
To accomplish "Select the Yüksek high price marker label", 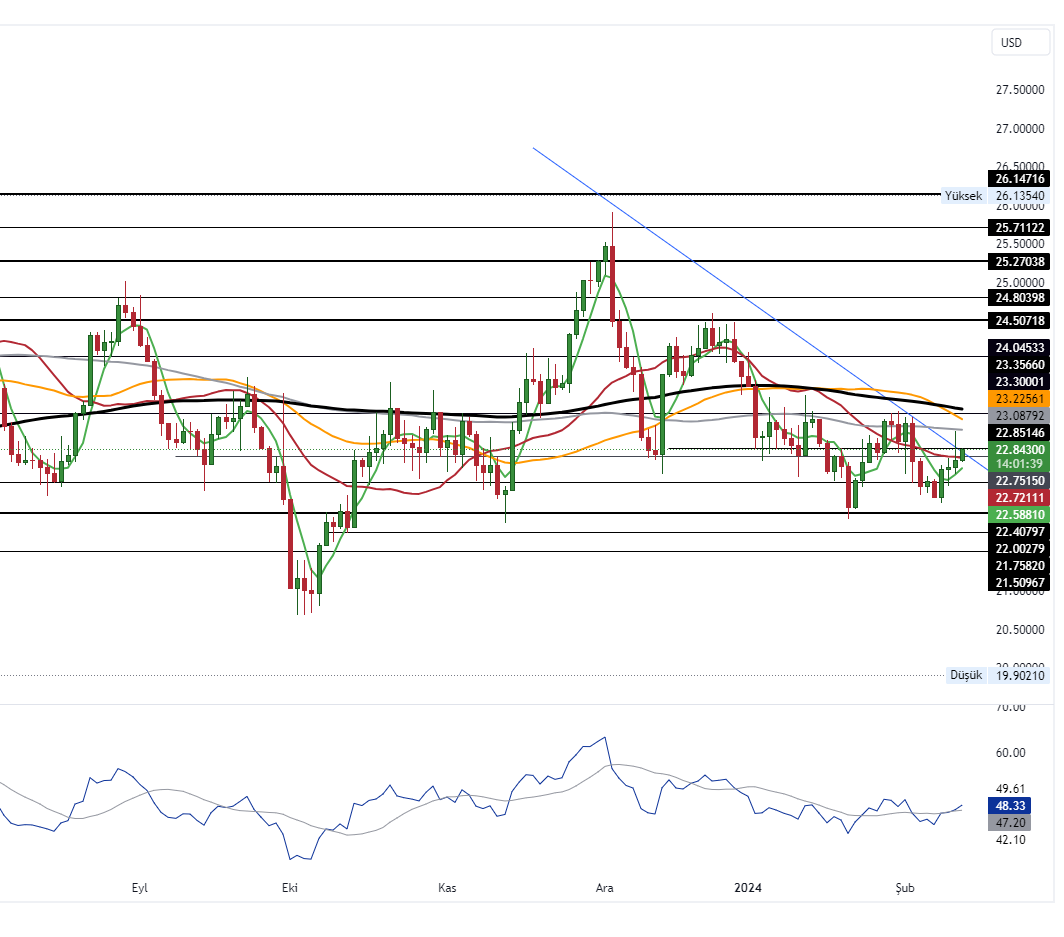I will [x=963, y=196].
